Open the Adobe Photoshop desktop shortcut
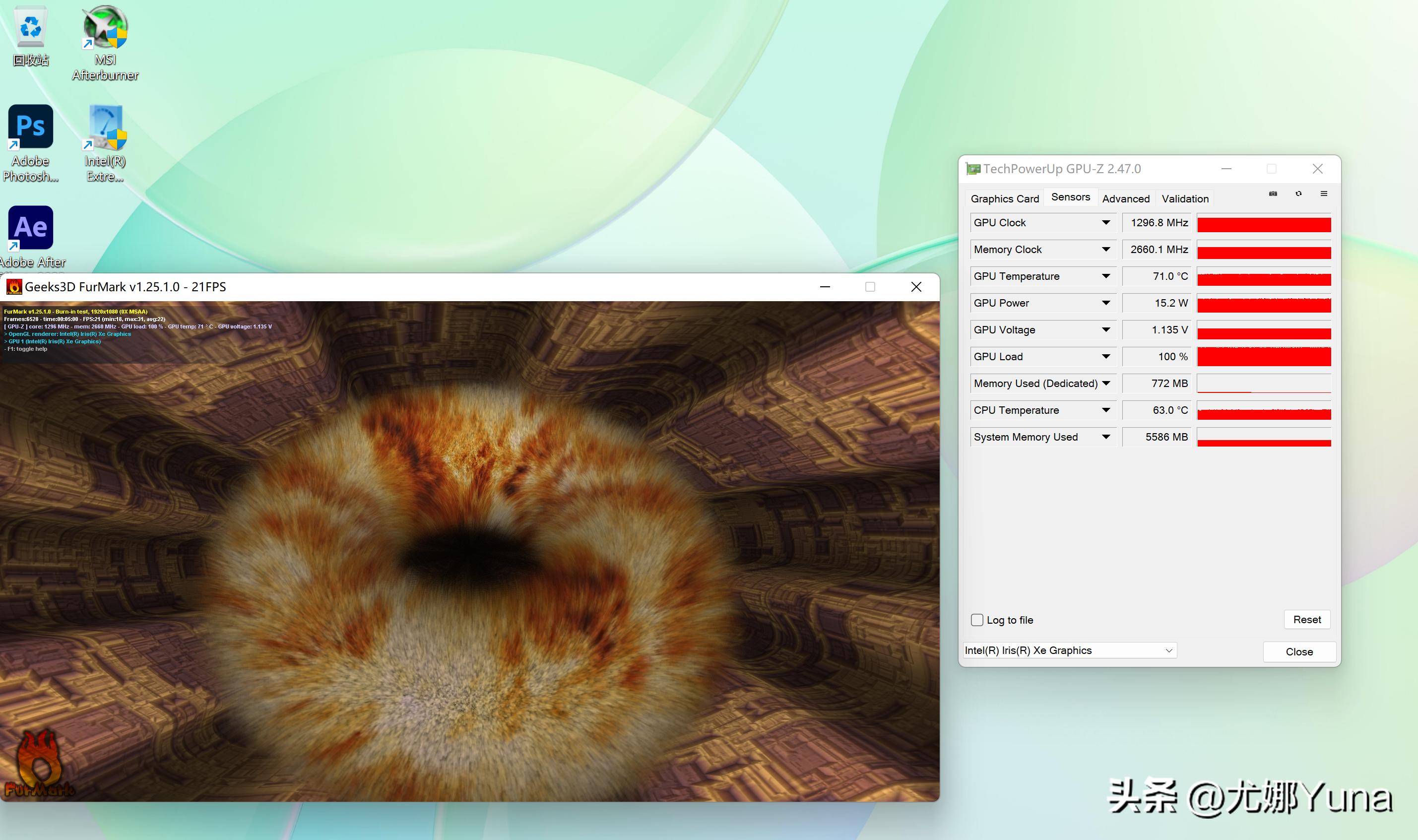Viewport: 1418px width, 840px height. tap(31, 127)
